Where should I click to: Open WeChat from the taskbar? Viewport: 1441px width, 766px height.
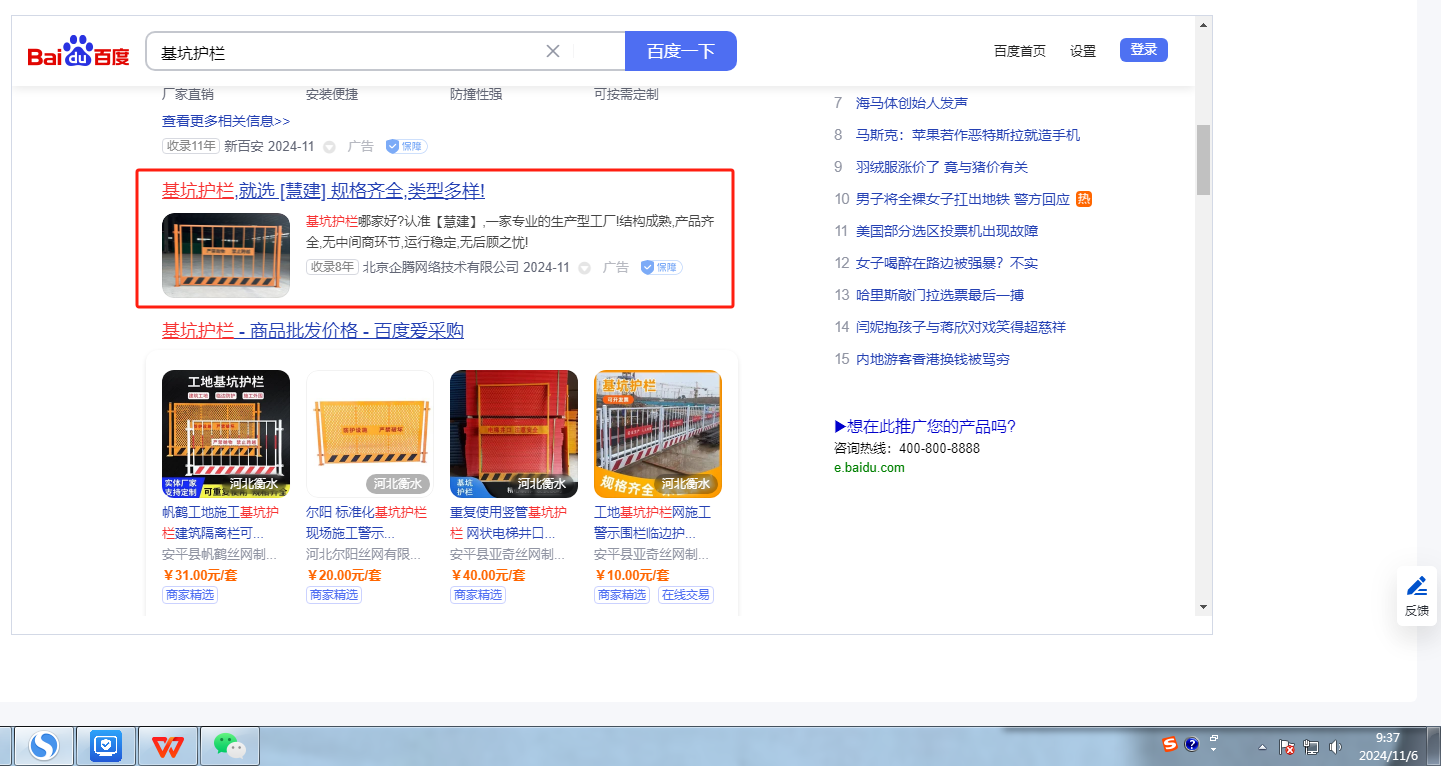(x=229, y=746)
